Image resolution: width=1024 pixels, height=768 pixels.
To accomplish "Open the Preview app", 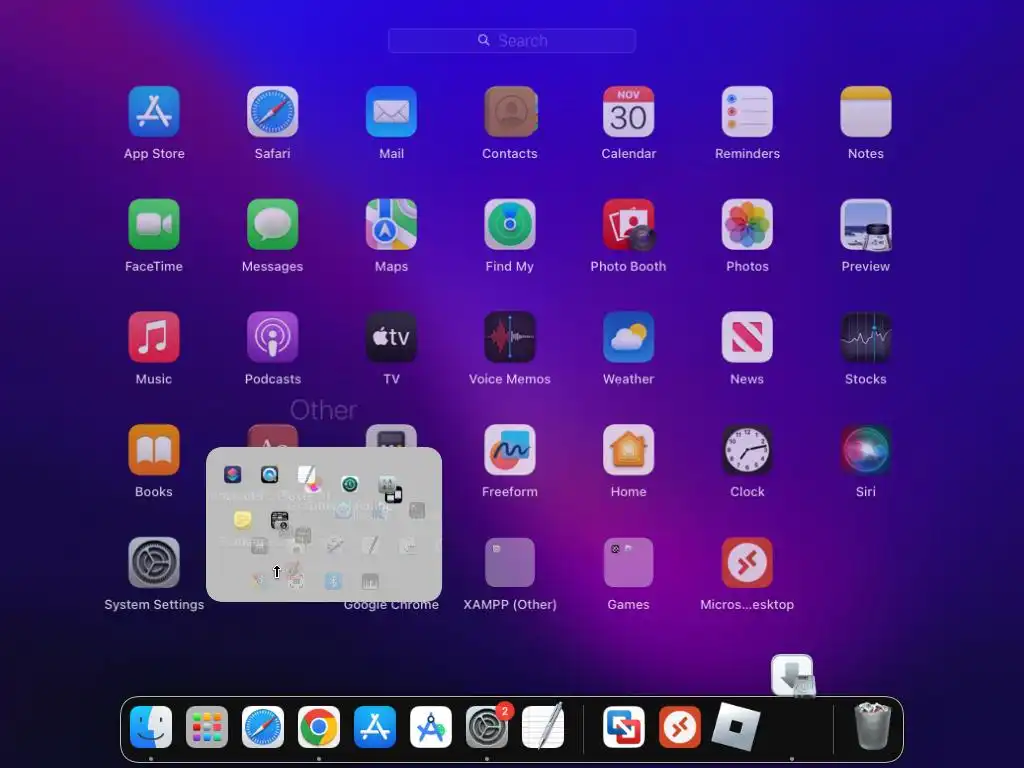I will tap(866, 225).
